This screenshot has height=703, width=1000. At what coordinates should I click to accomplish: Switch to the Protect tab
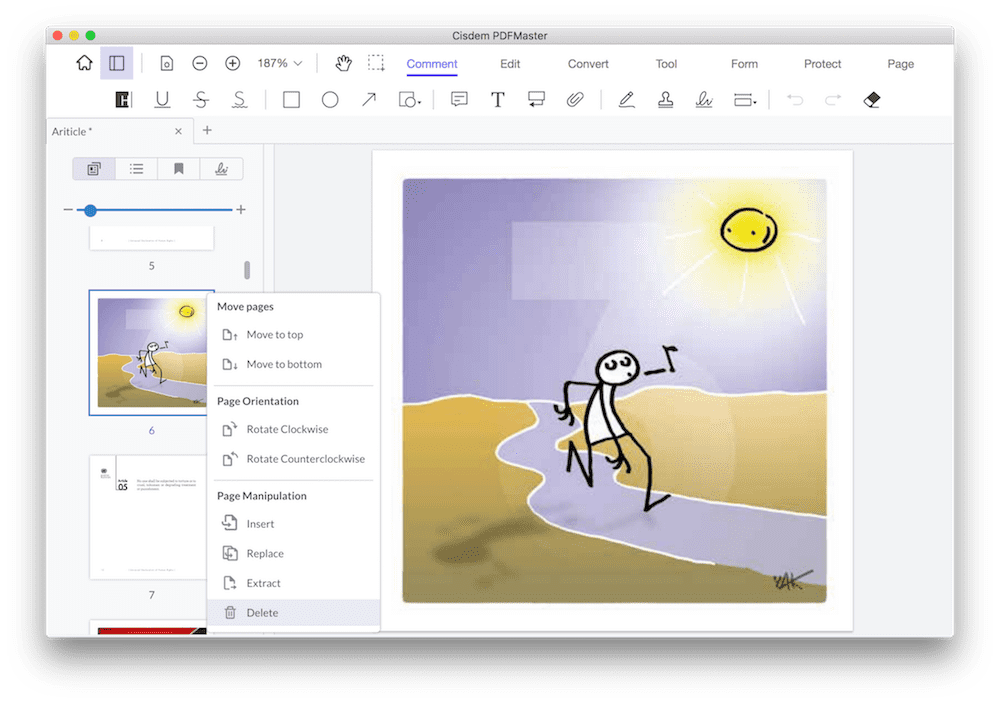(x=822, y=64)
